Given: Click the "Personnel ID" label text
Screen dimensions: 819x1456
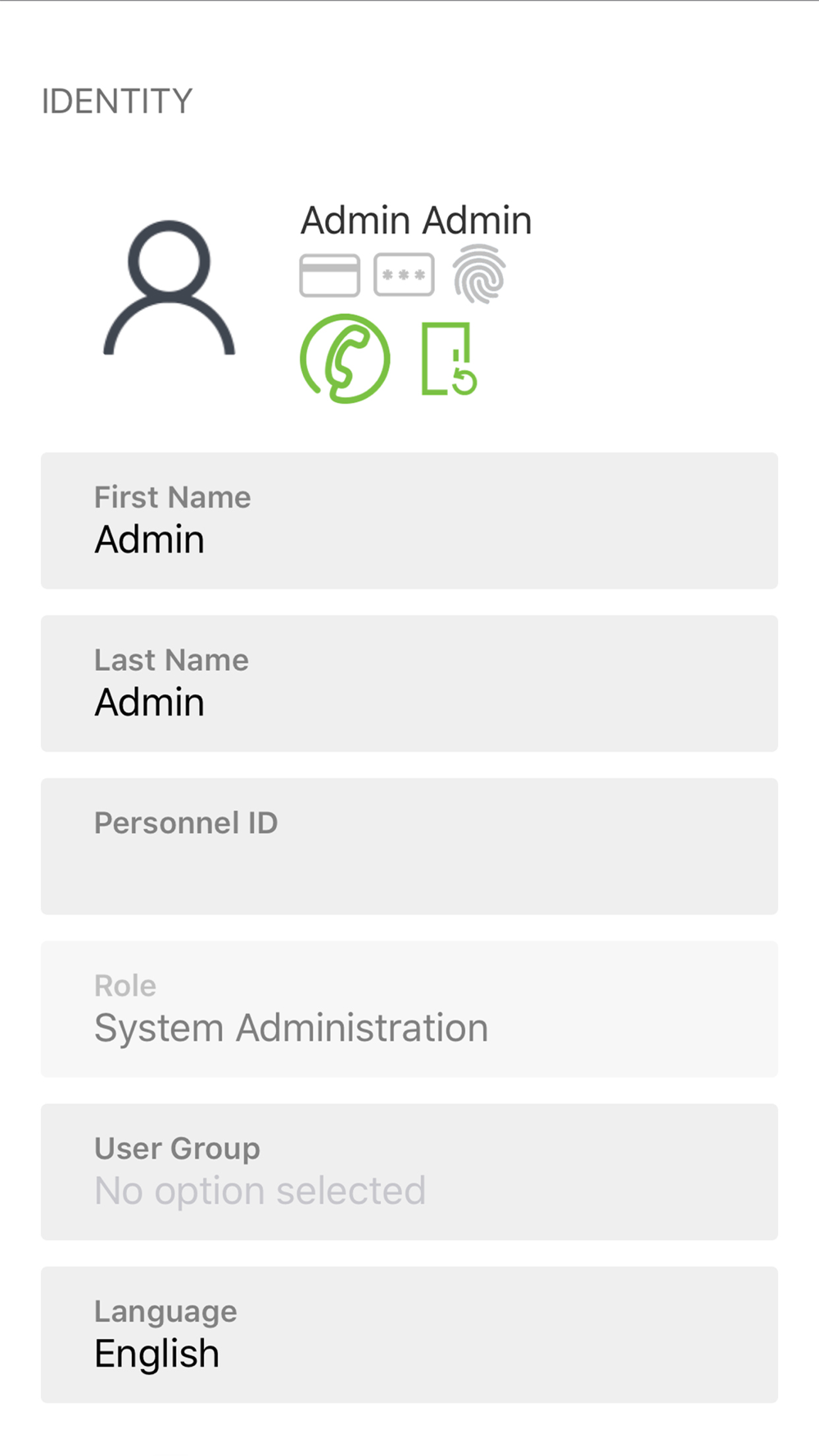Looking at the screenshot, I should point(186,823).
